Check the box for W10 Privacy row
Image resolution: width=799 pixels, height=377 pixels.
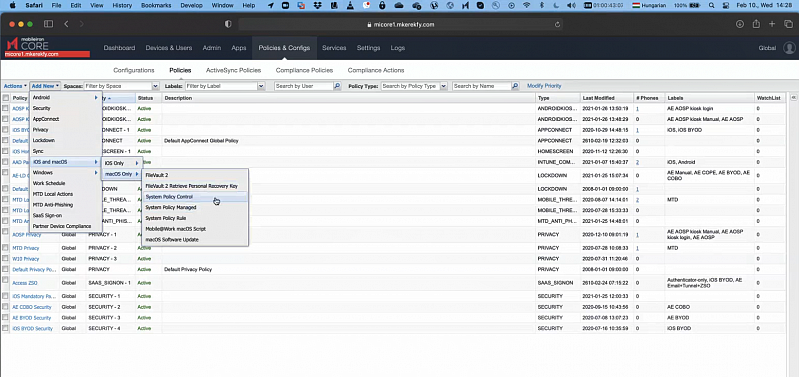pos(6,259)
